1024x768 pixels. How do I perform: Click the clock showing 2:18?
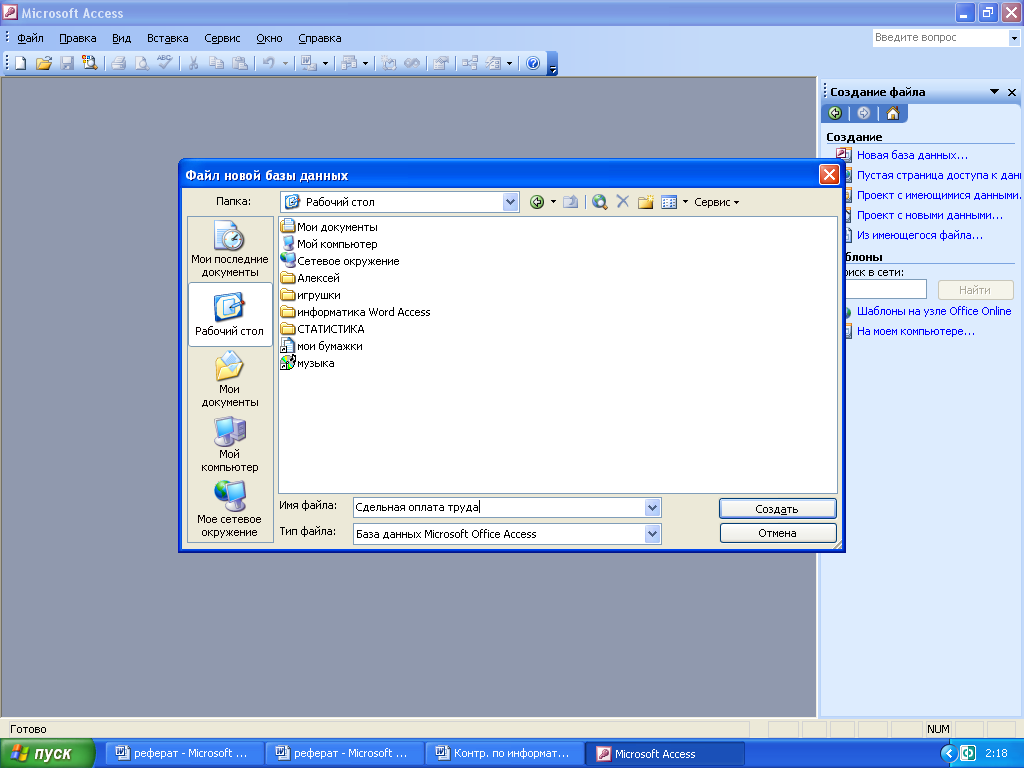point(996,753)
